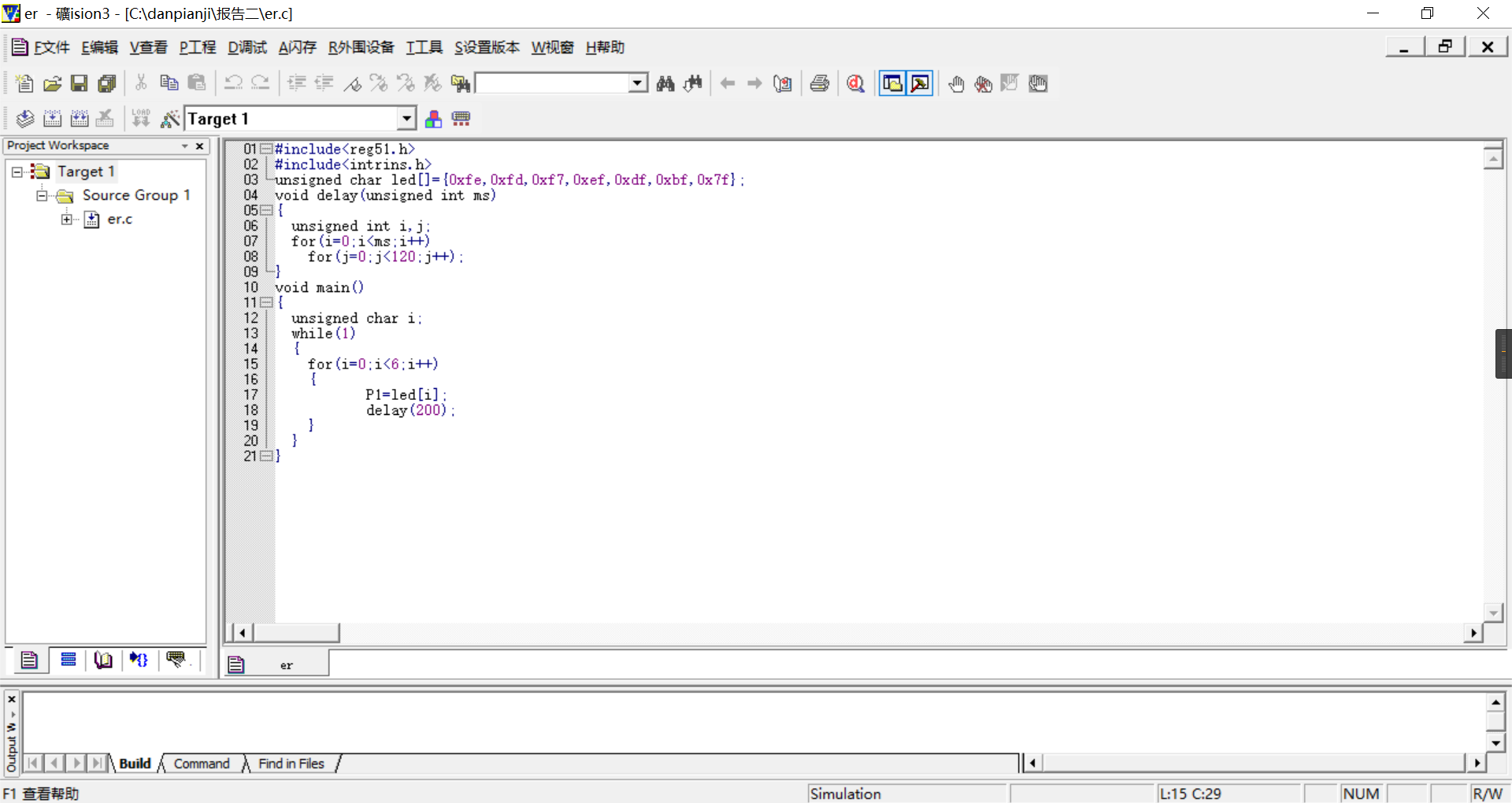Screen dimensions: 1512x803
Task: Start/Stop debug session icon
Action: click(x=856, y=83)
